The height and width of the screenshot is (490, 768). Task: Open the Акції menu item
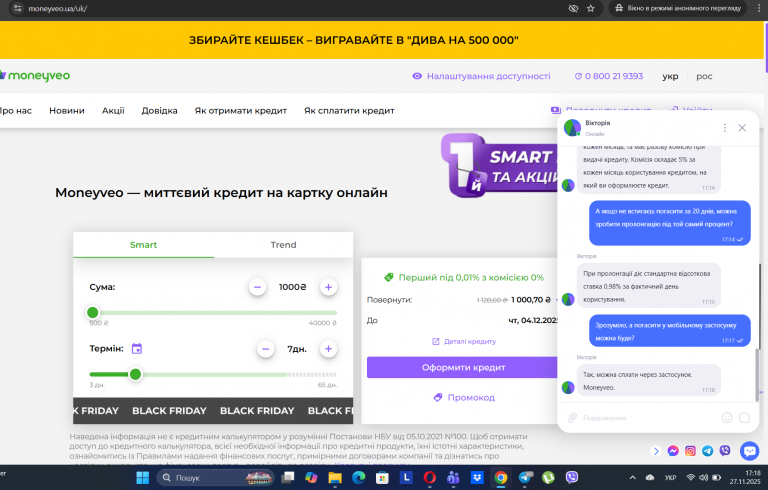[x=113, y=111]
